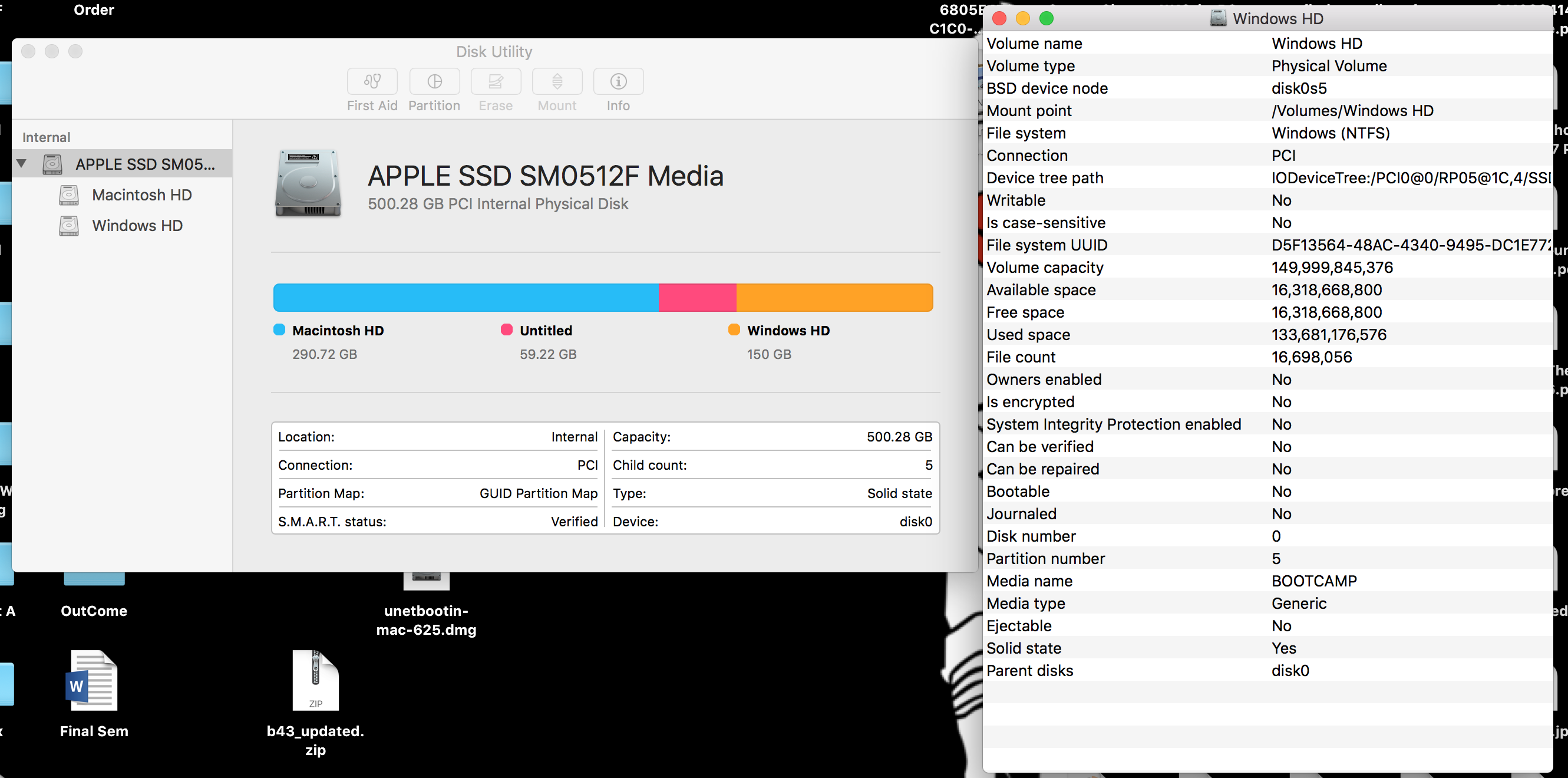1568x778 pixels.
Task: Click the blue Macintosh HD partition bar
Action: pos(465,298)
